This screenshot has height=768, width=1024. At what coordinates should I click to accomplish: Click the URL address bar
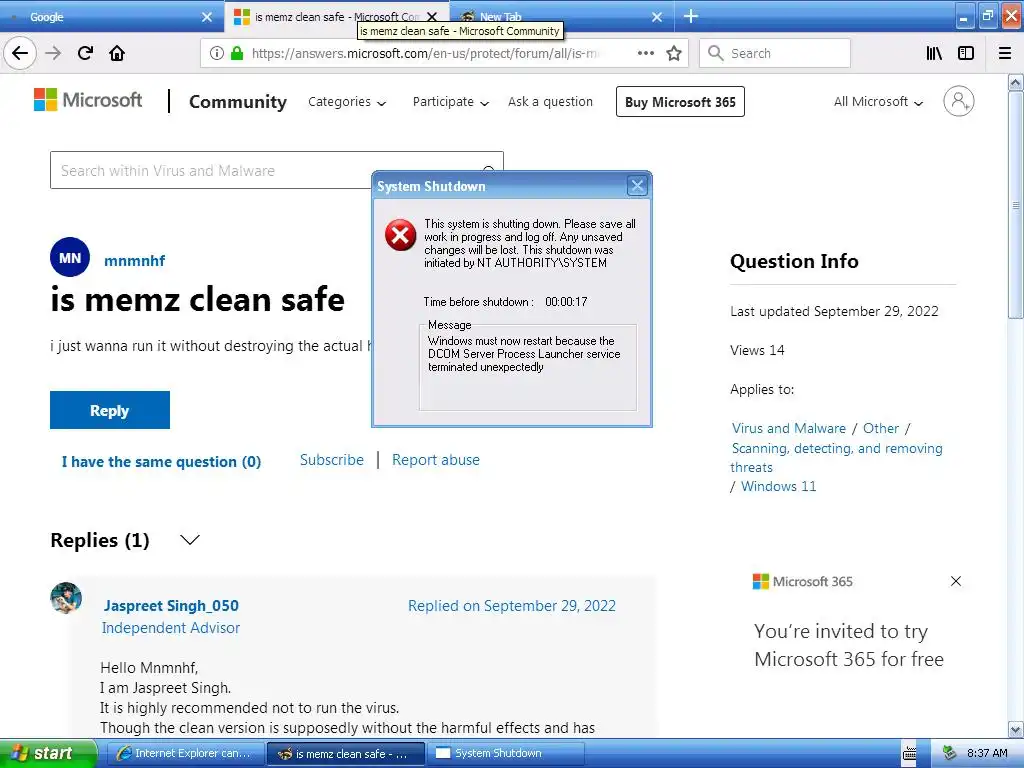pyautogui.click(x=443, y=53)
